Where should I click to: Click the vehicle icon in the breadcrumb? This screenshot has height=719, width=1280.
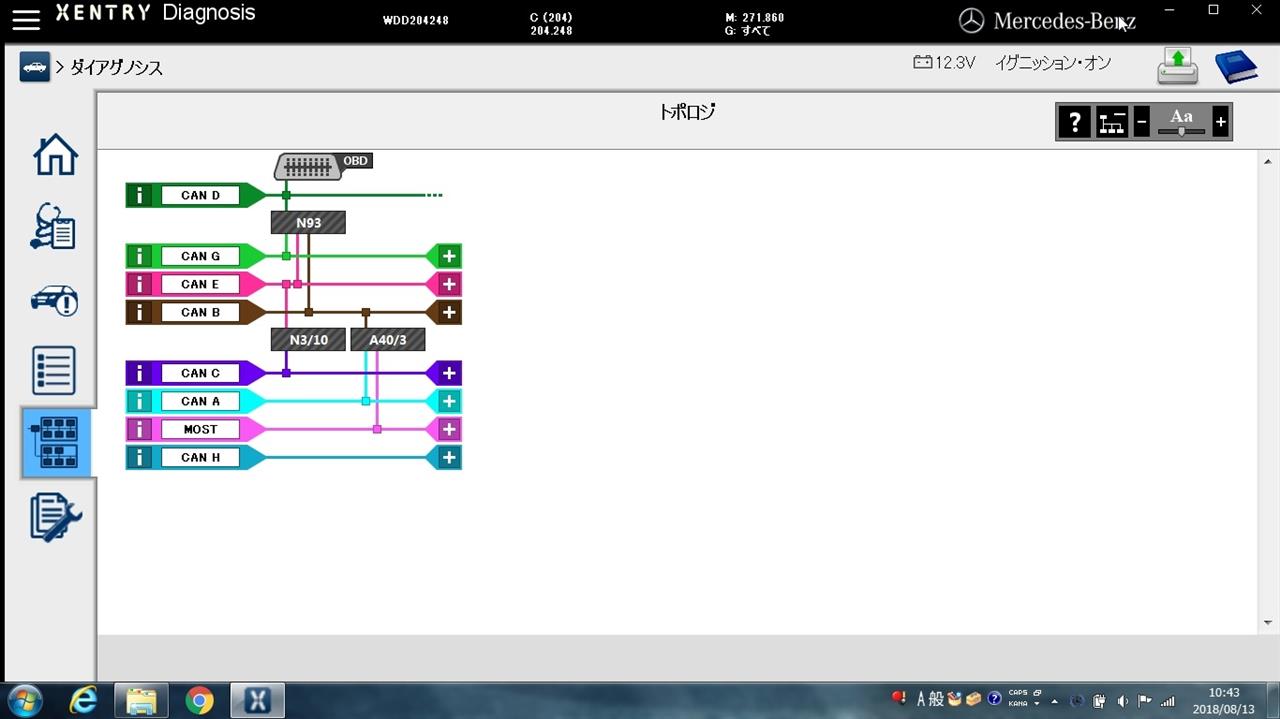(x=34, y=67)
